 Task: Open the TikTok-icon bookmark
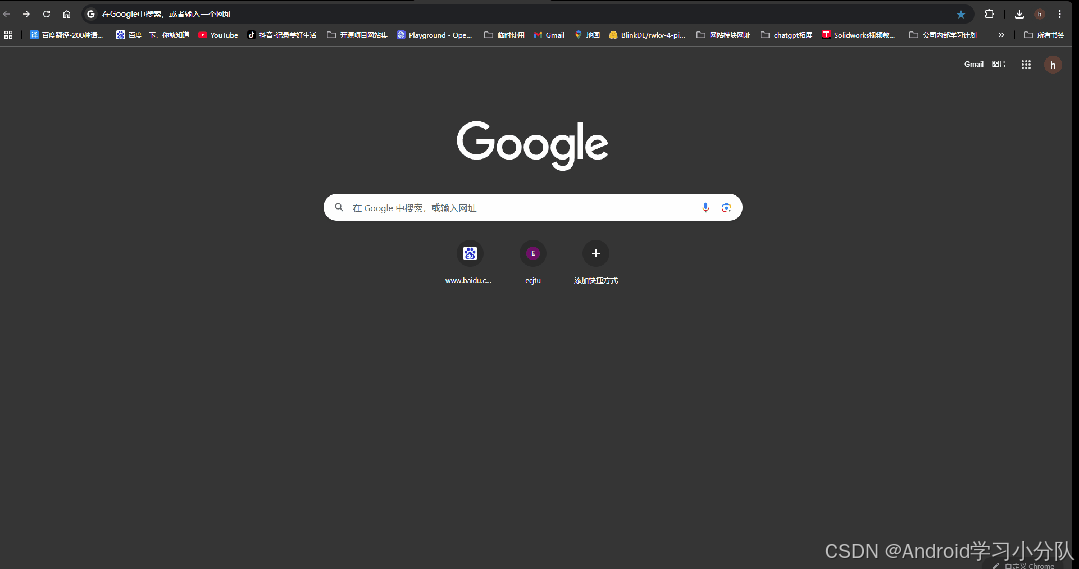click(x=282, y=34)
